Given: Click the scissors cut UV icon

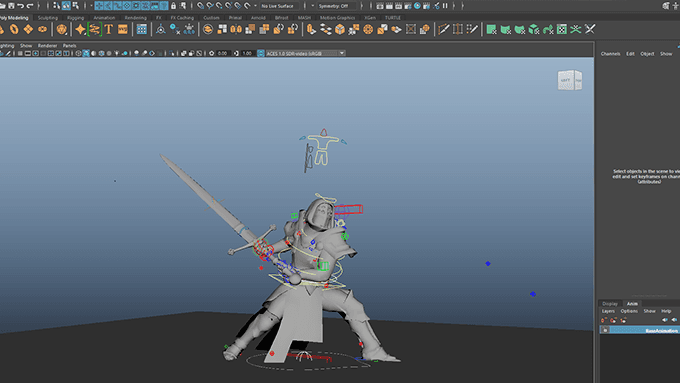Looking at the screenshot, I should (x=590, y=29).
